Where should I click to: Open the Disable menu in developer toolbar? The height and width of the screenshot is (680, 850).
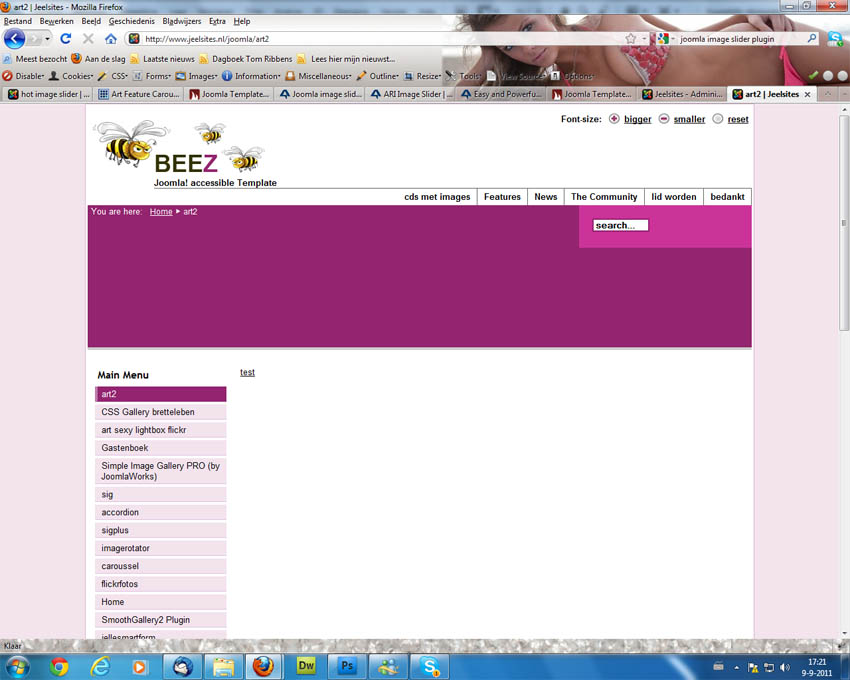coord(24,76)
